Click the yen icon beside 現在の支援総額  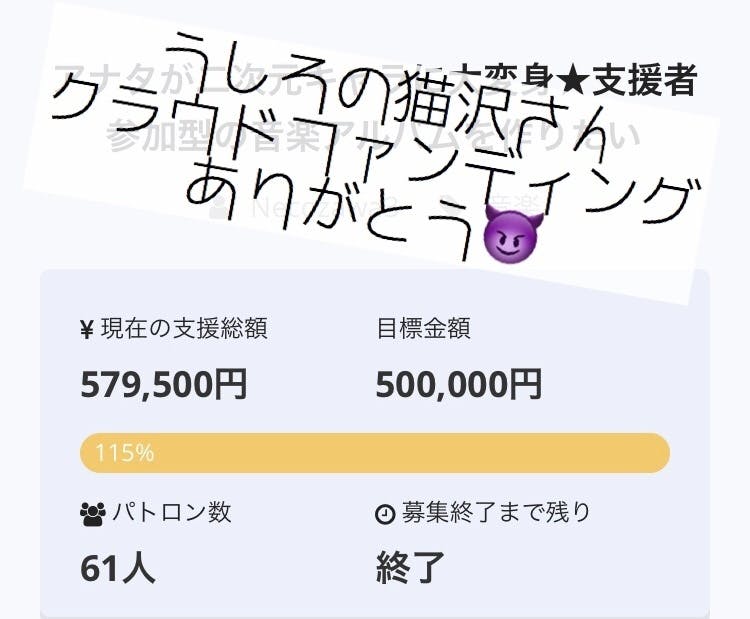[88, 329]
